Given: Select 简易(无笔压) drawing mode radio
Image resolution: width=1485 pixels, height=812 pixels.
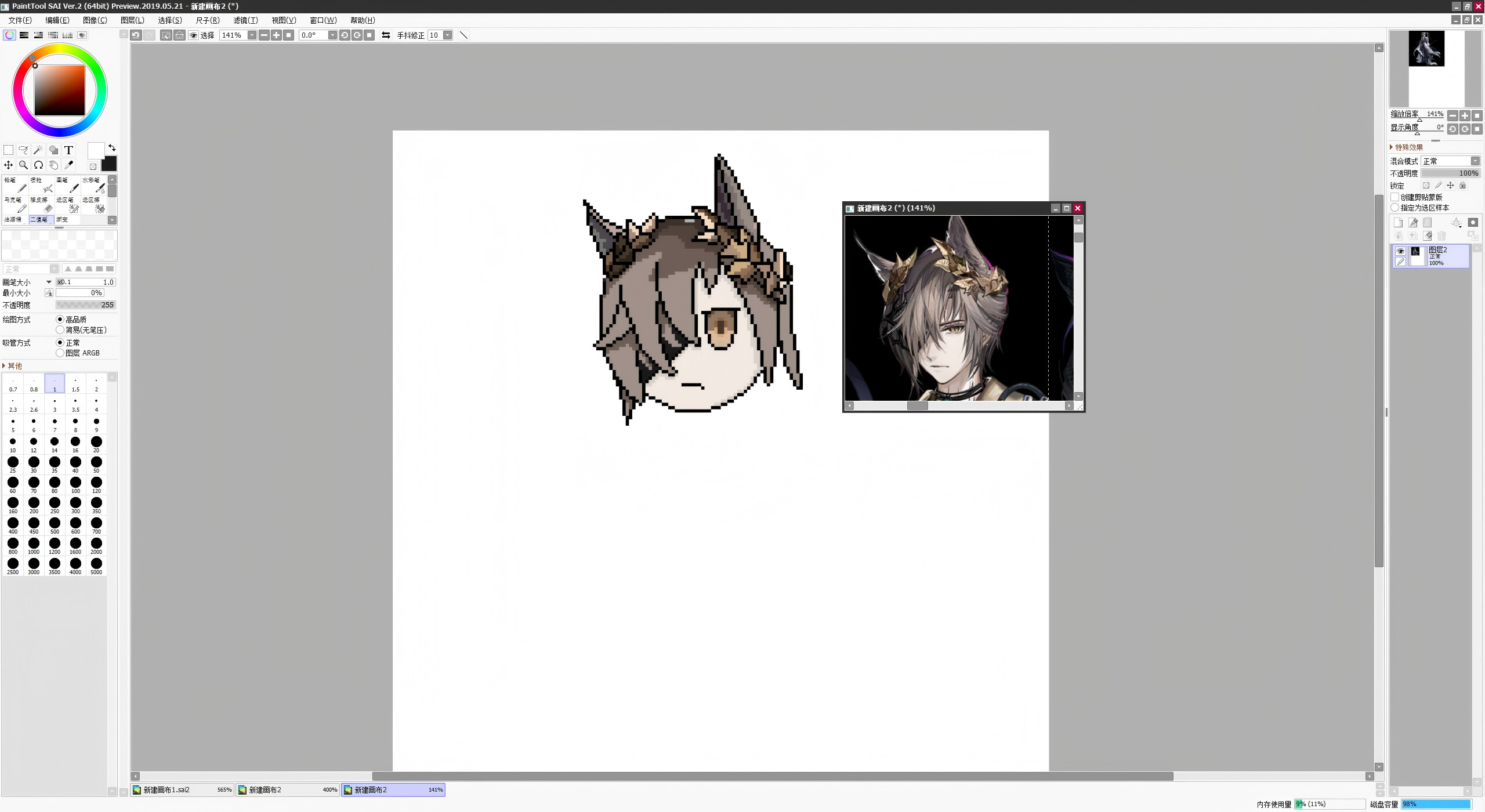Looking at the screenshot, I should click(60, 330).
